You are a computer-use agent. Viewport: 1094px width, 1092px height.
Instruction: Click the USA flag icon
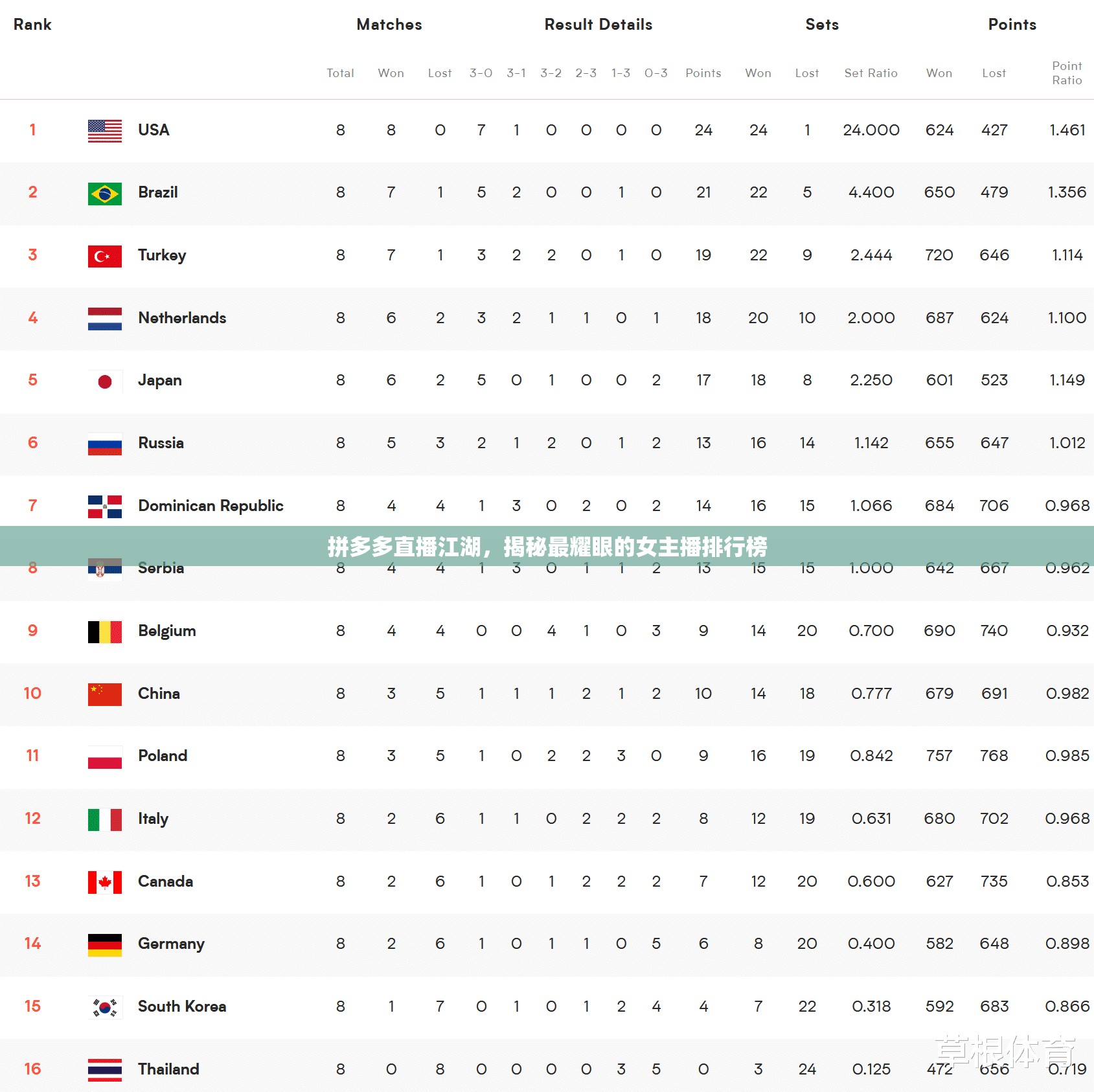click(x=105, y=131)
